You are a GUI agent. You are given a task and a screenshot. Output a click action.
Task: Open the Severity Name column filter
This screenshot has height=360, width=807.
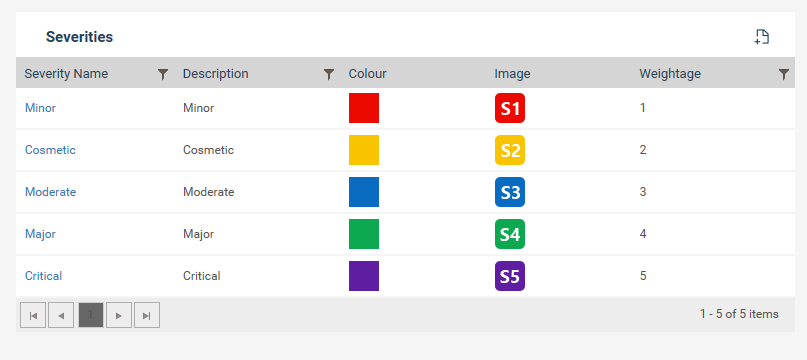tap(163, 74)
